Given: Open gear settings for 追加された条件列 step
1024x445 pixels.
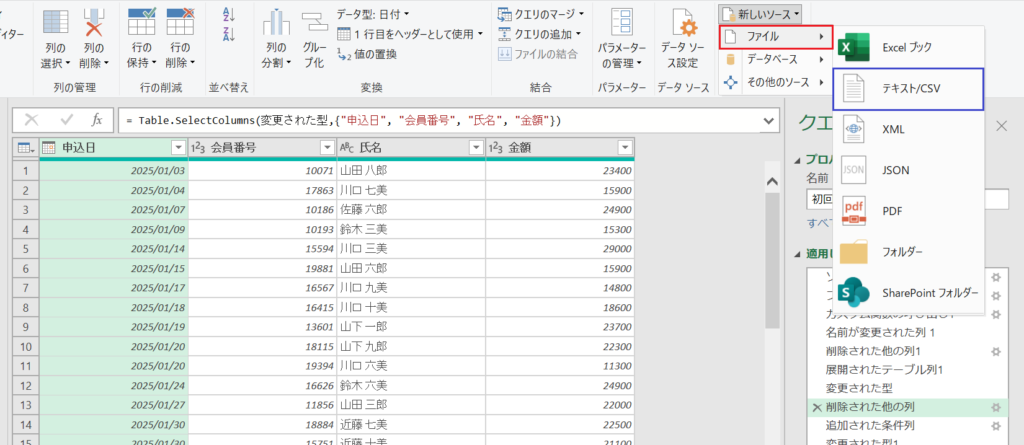Looking at the screenshot, I should [x=996, y=426].
